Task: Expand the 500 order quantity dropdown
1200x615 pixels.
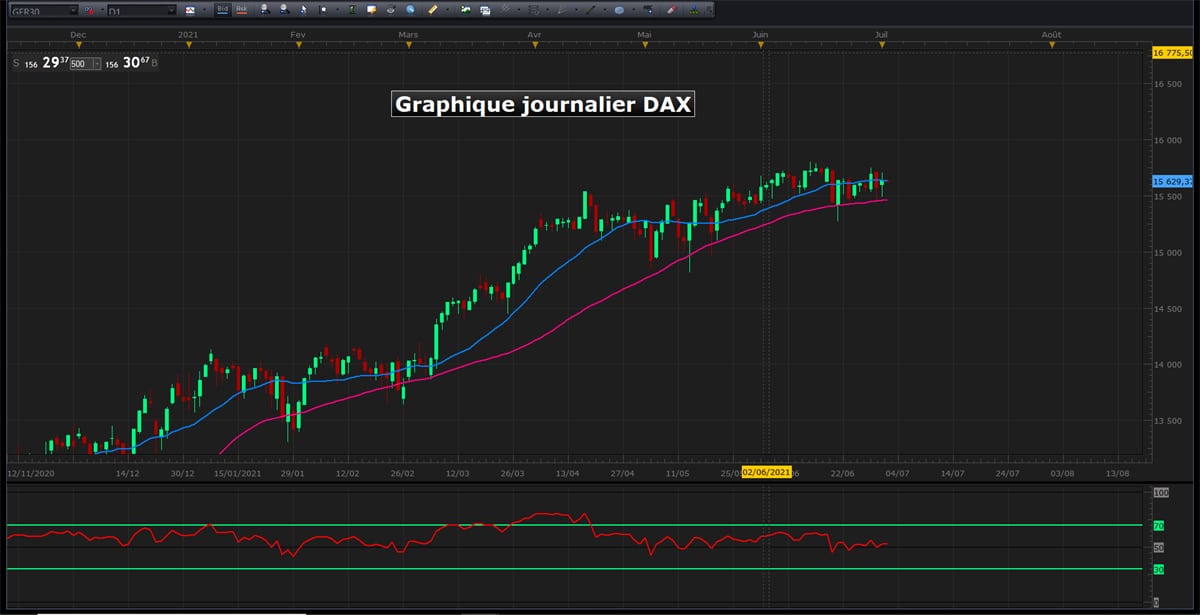Action: pyautogui.click(x=96, y=63)
